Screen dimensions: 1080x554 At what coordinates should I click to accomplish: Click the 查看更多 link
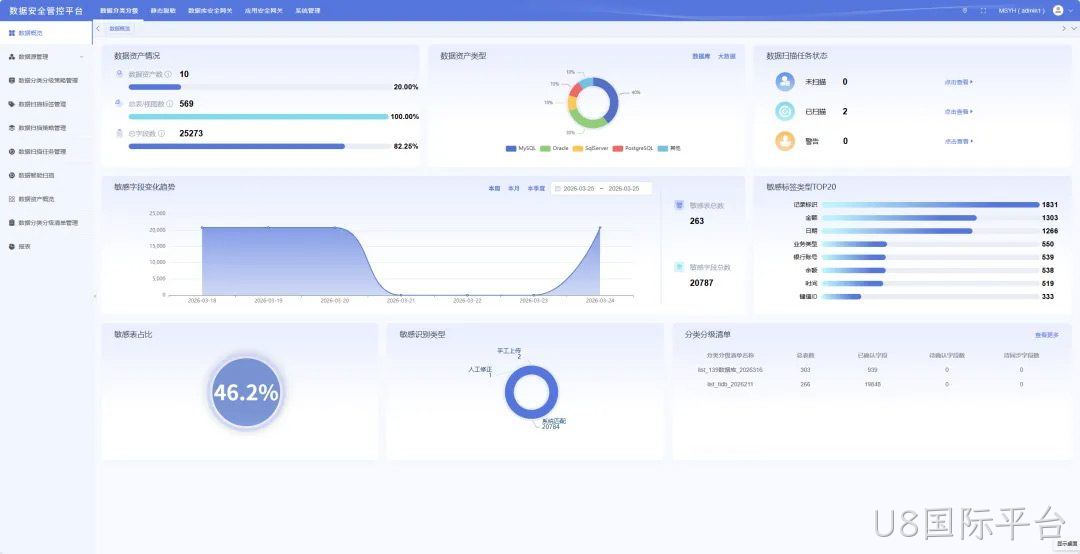(1046, 335)
